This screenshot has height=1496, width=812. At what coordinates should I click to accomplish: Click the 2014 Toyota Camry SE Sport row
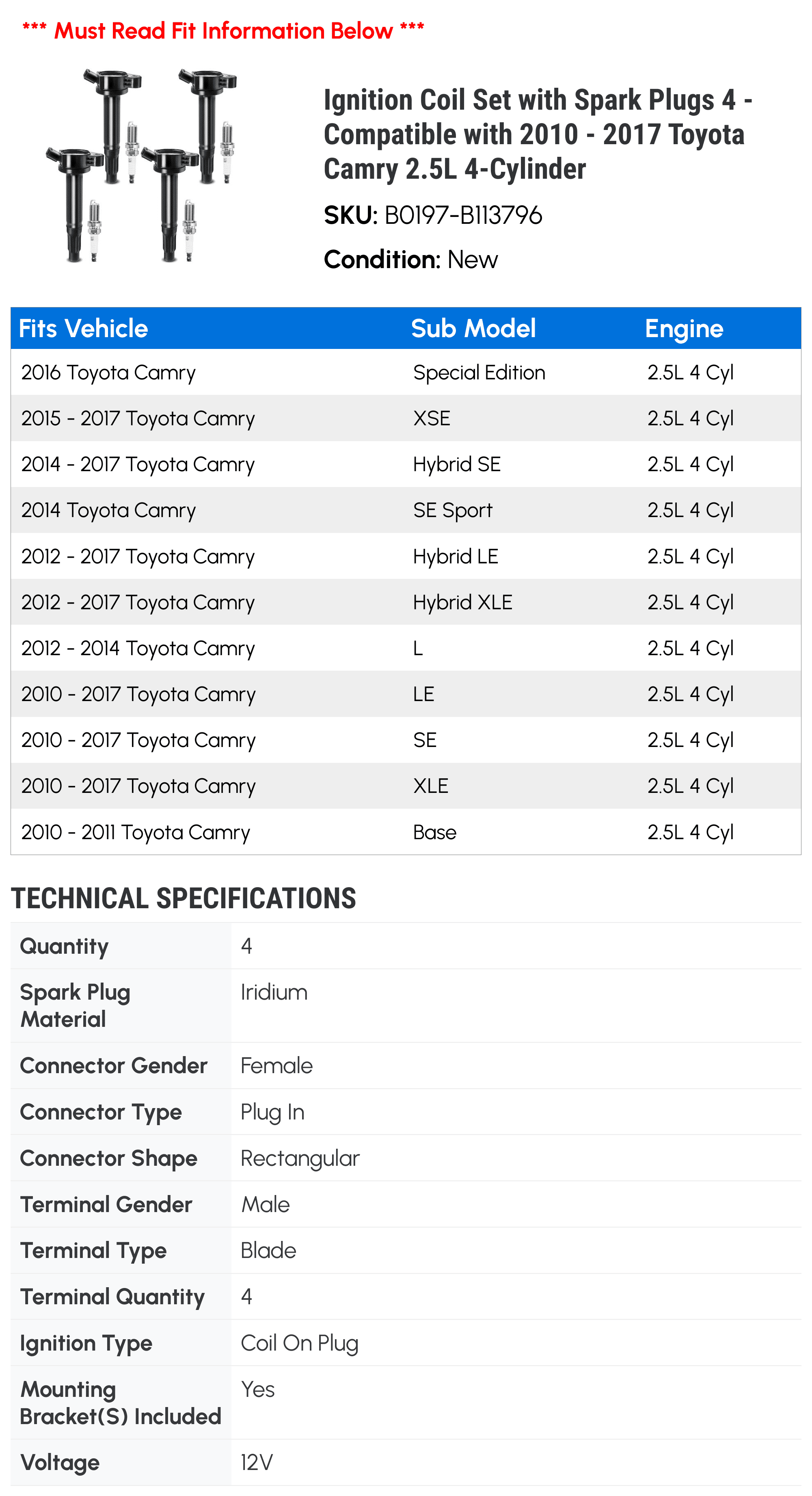[x=406, y=511]
